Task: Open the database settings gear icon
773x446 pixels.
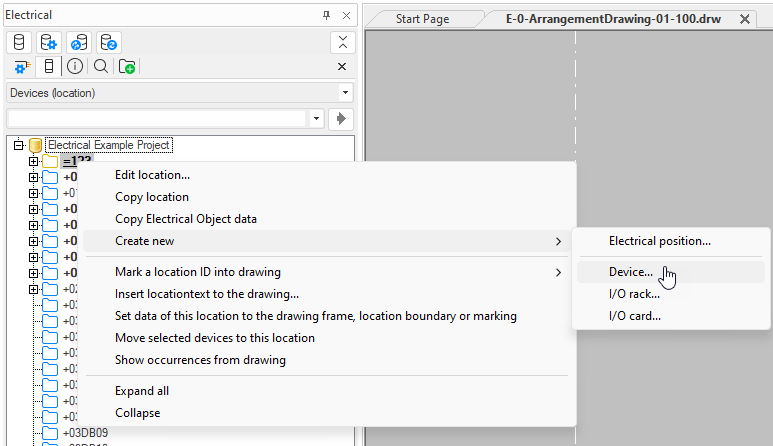Action: point(49,42)
